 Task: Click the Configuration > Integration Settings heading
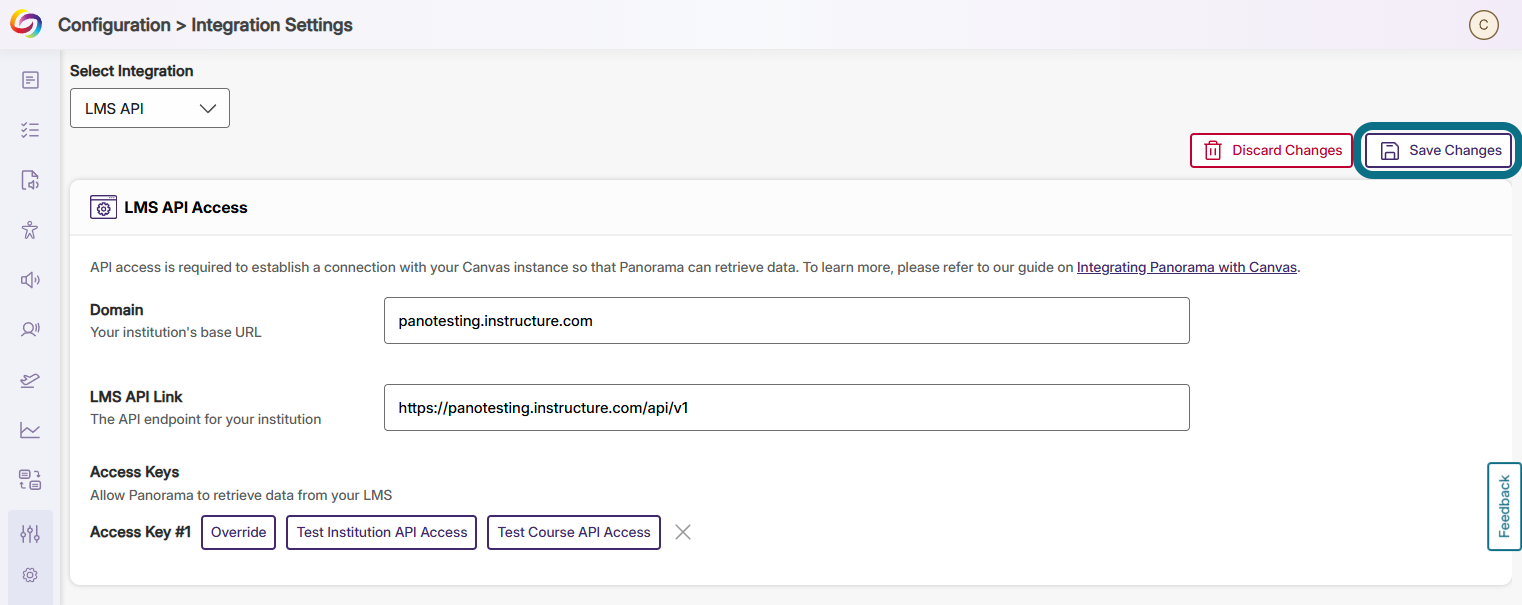[205, 25]
